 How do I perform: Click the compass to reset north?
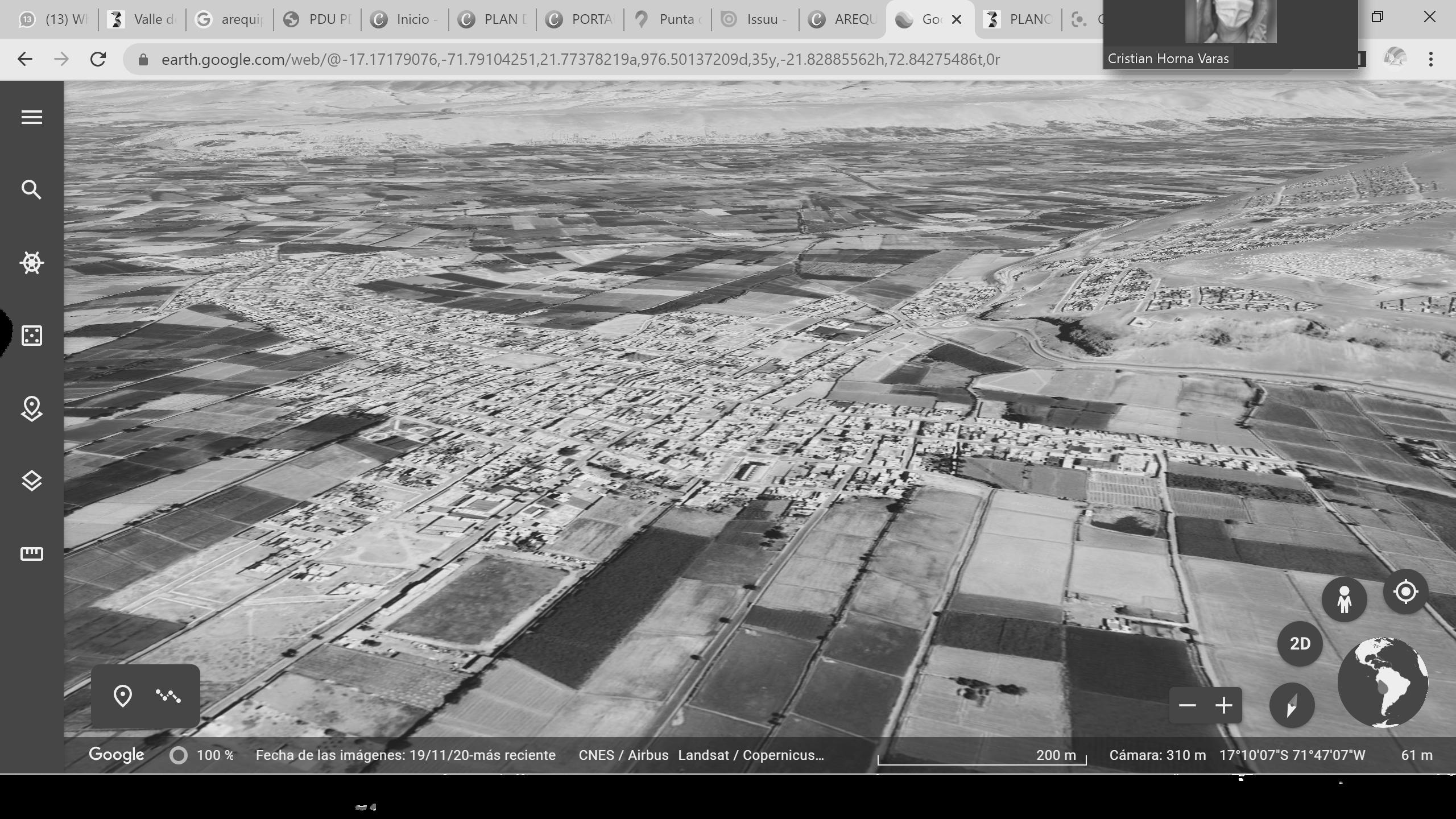[x=1291, y=705]
